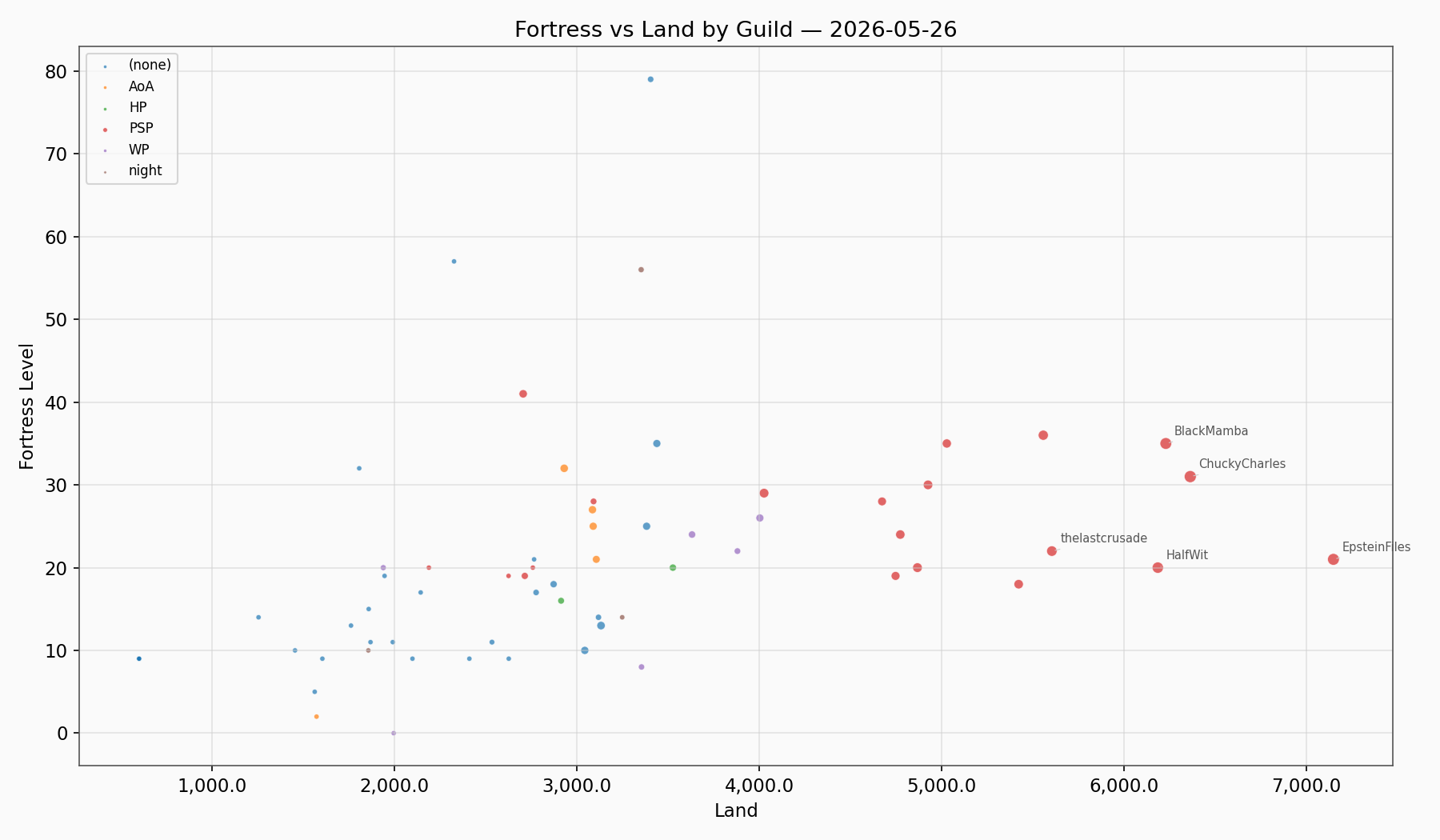This screenshot has height=840, width=1440.
Task: Click the orange point at fortress level 2
Action: point(317,717)
